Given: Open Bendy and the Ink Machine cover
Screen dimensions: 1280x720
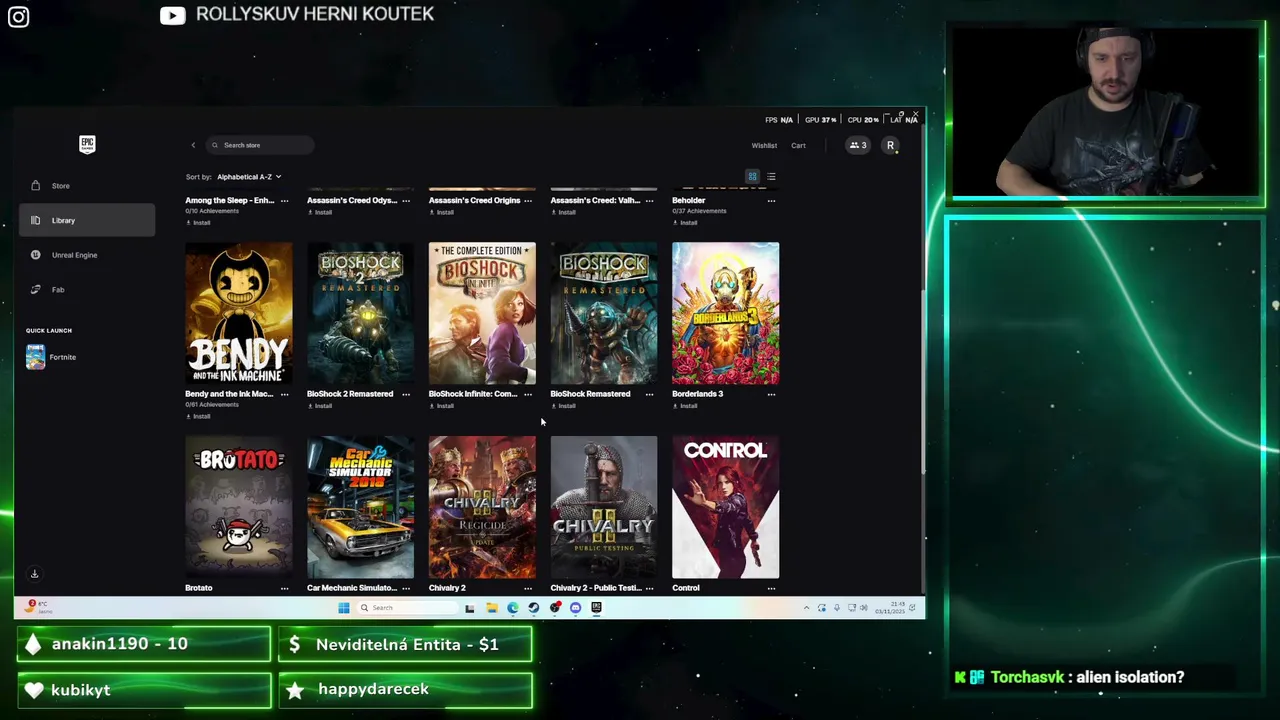Looking at the screenshot, I should 239,313.
